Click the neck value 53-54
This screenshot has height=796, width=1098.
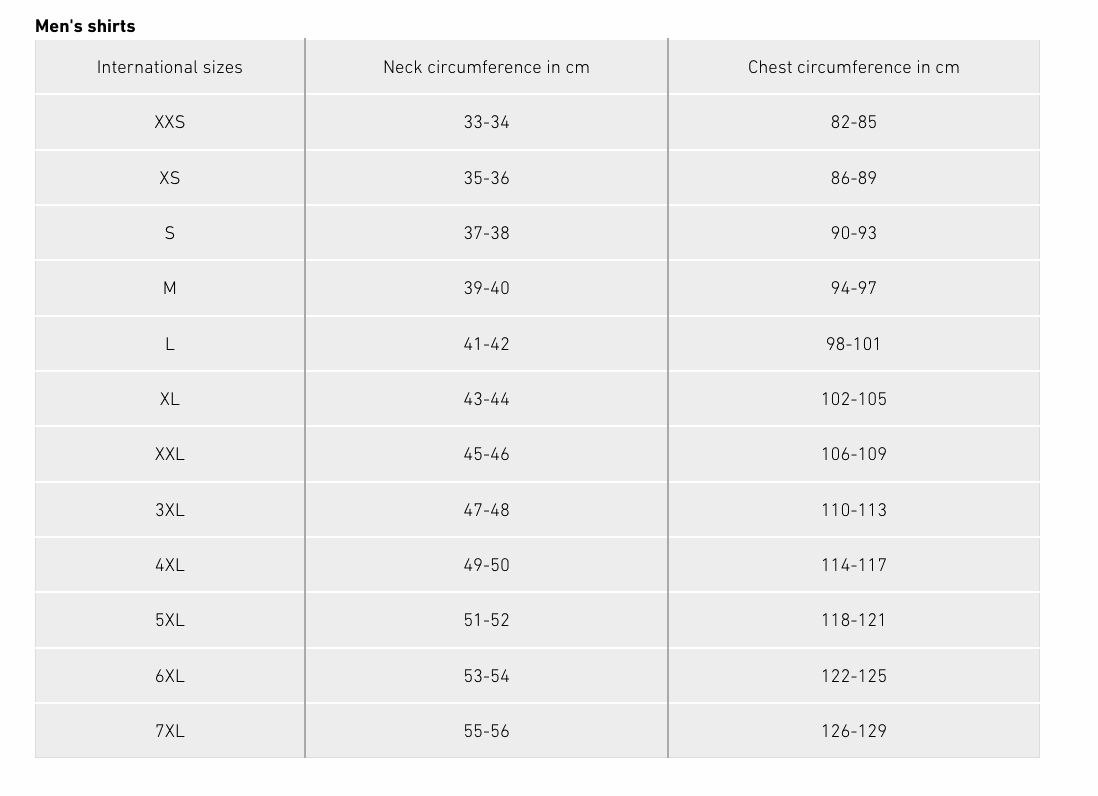click(486, 676)
